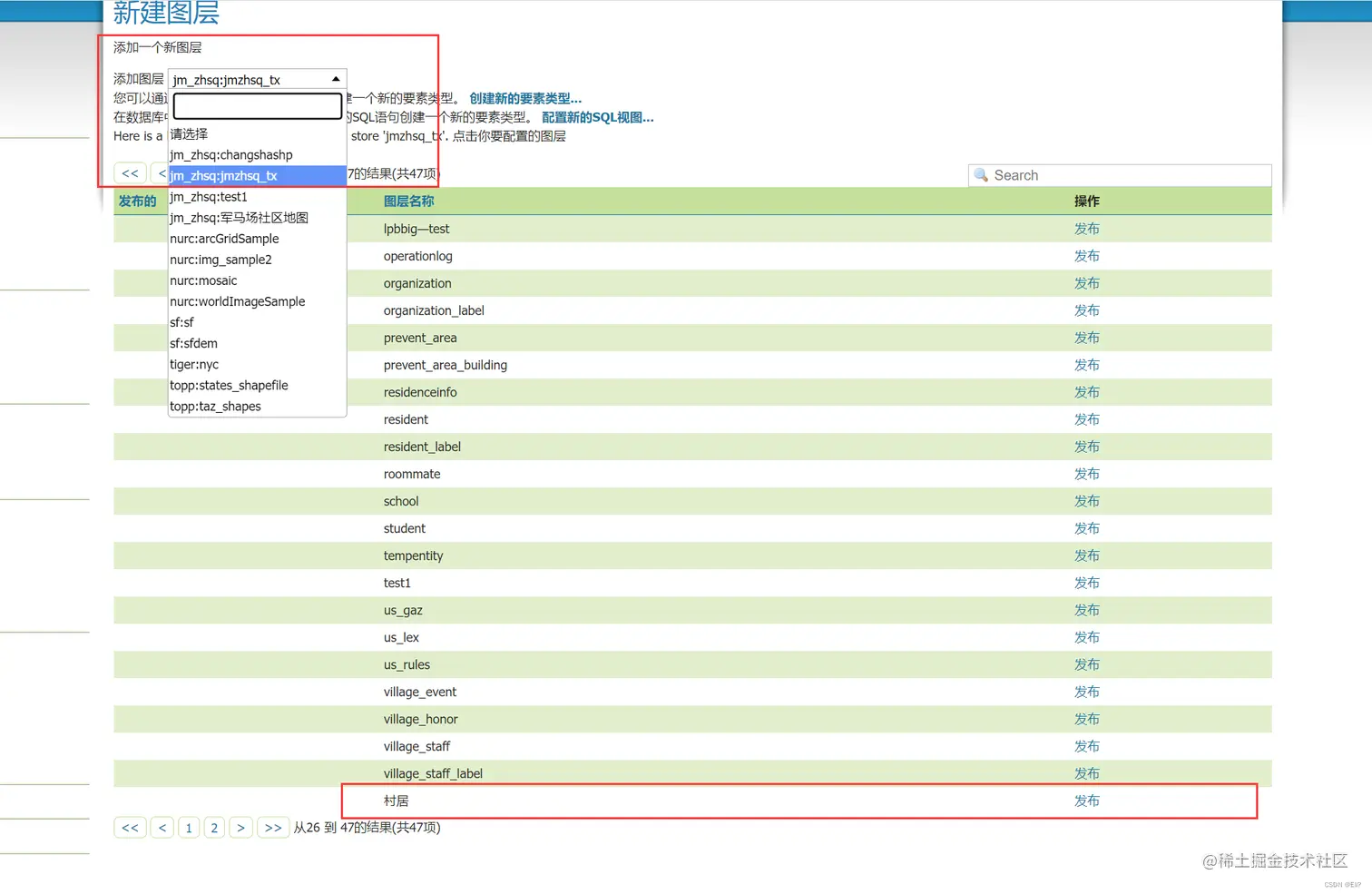Screen dimensions: 1372x894
Task: Select "tiger:nyc" in the dropdown
Action: click(194, 364)
